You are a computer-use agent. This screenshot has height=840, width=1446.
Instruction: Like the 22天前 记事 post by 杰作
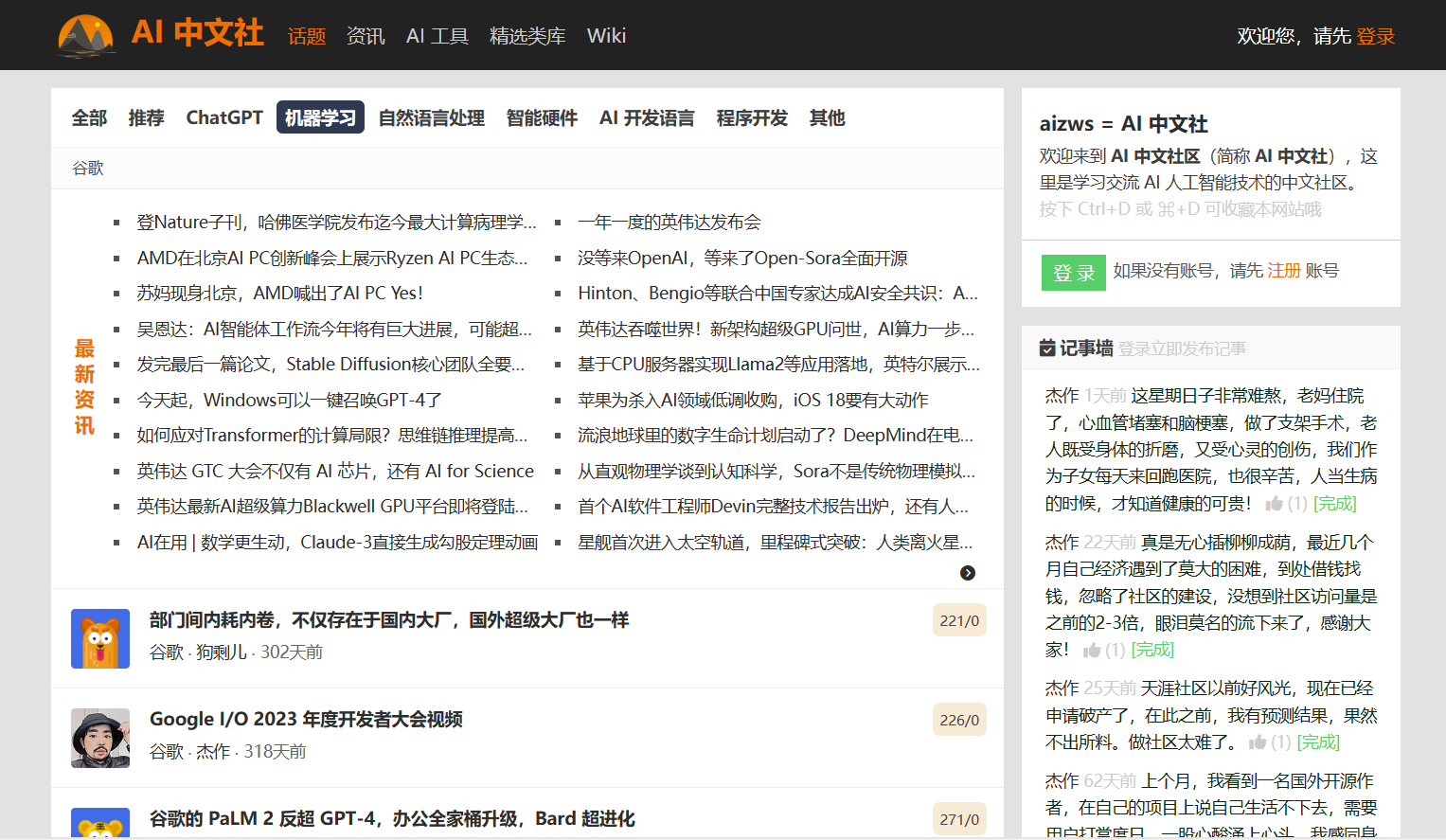click(x=1091, y=650)
